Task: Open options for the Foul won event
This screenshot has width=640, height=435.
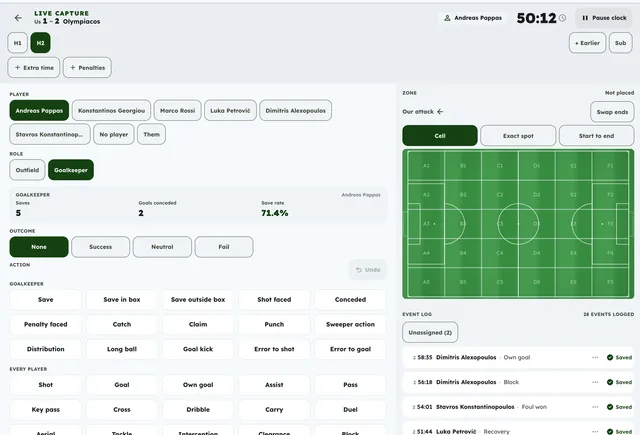Action: 595,407
